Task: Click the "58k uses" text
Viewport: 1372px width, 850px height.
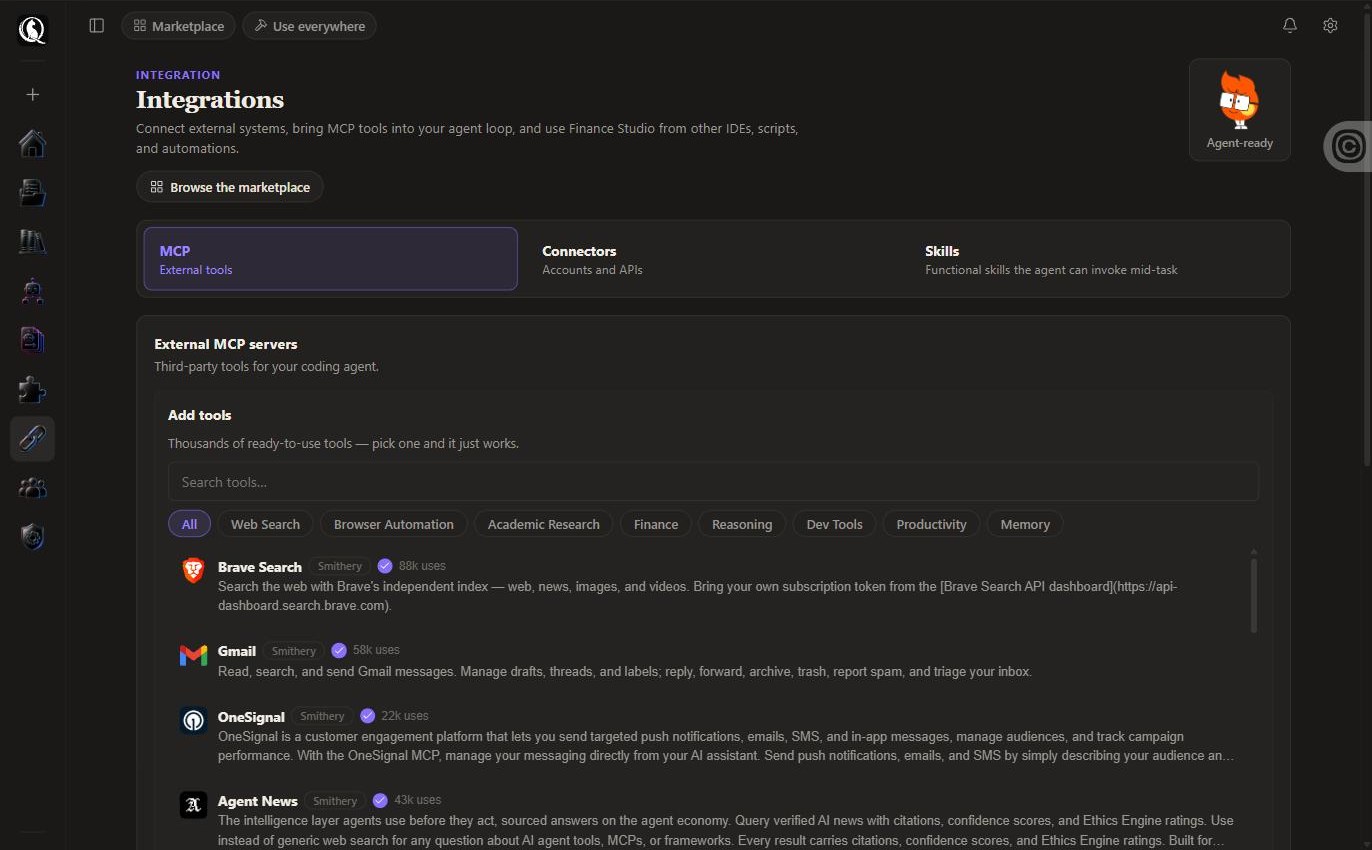Action: [376, 650]
